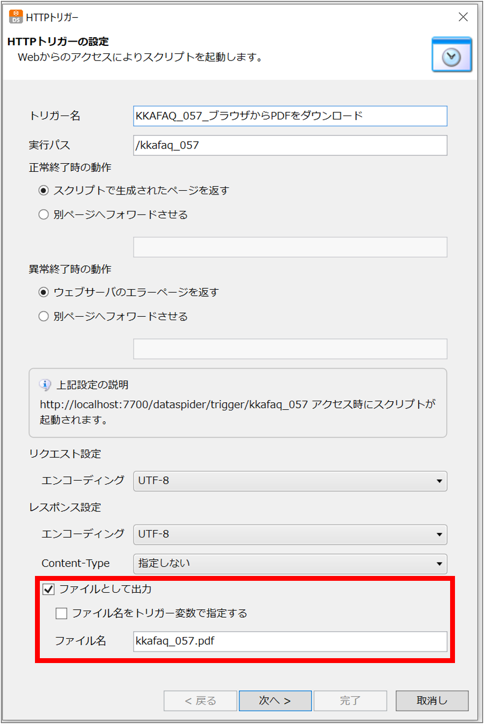Click the info icon beside 上記設定の説明

tap(45, 385)
